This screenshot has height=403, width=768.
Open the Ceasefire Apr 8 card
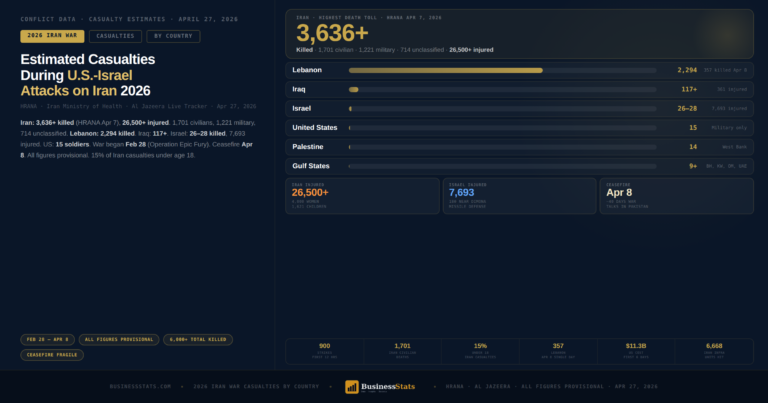677,196
